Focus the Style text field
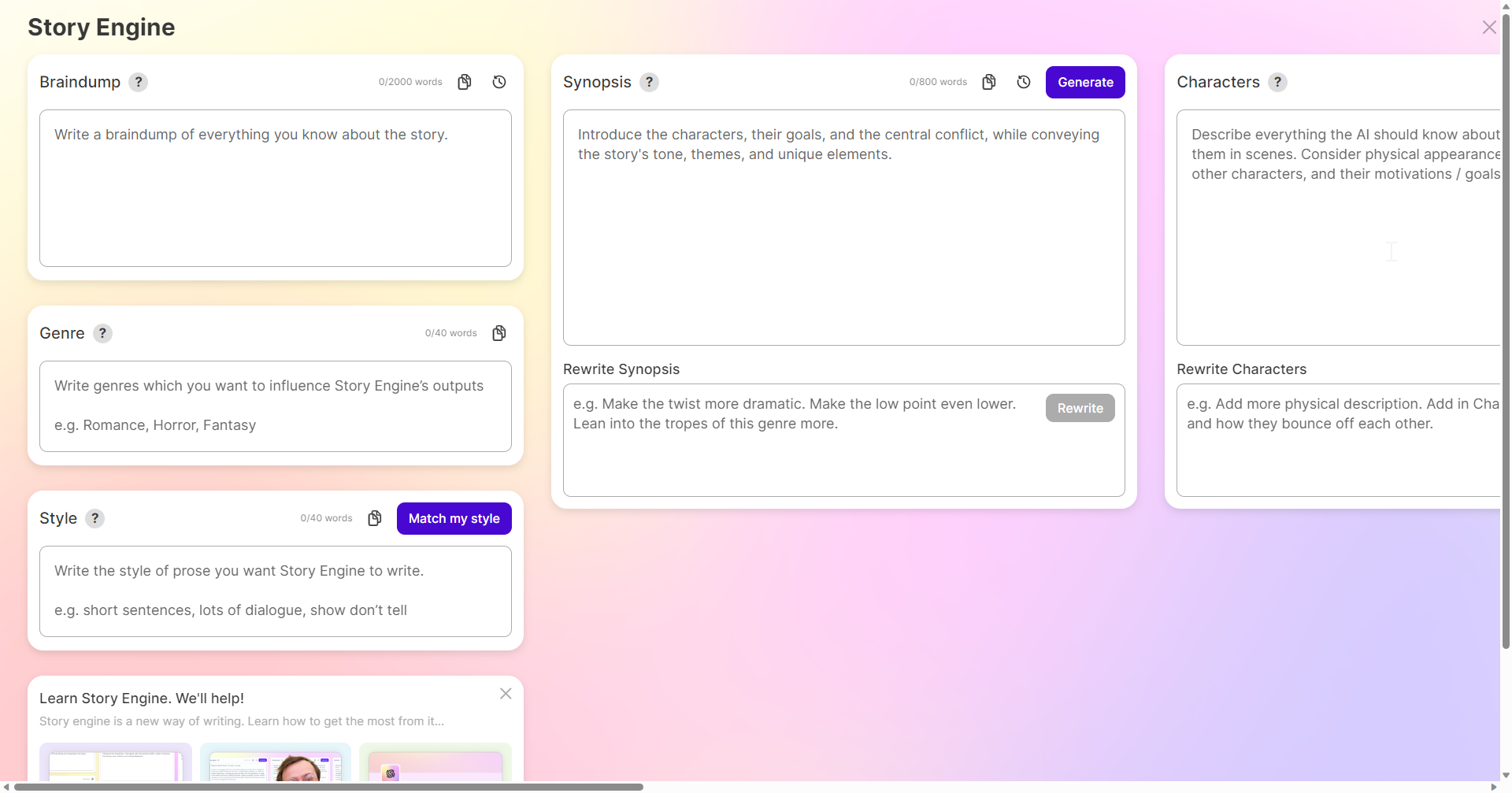1512x793 pixels. [x=276, y=591]
